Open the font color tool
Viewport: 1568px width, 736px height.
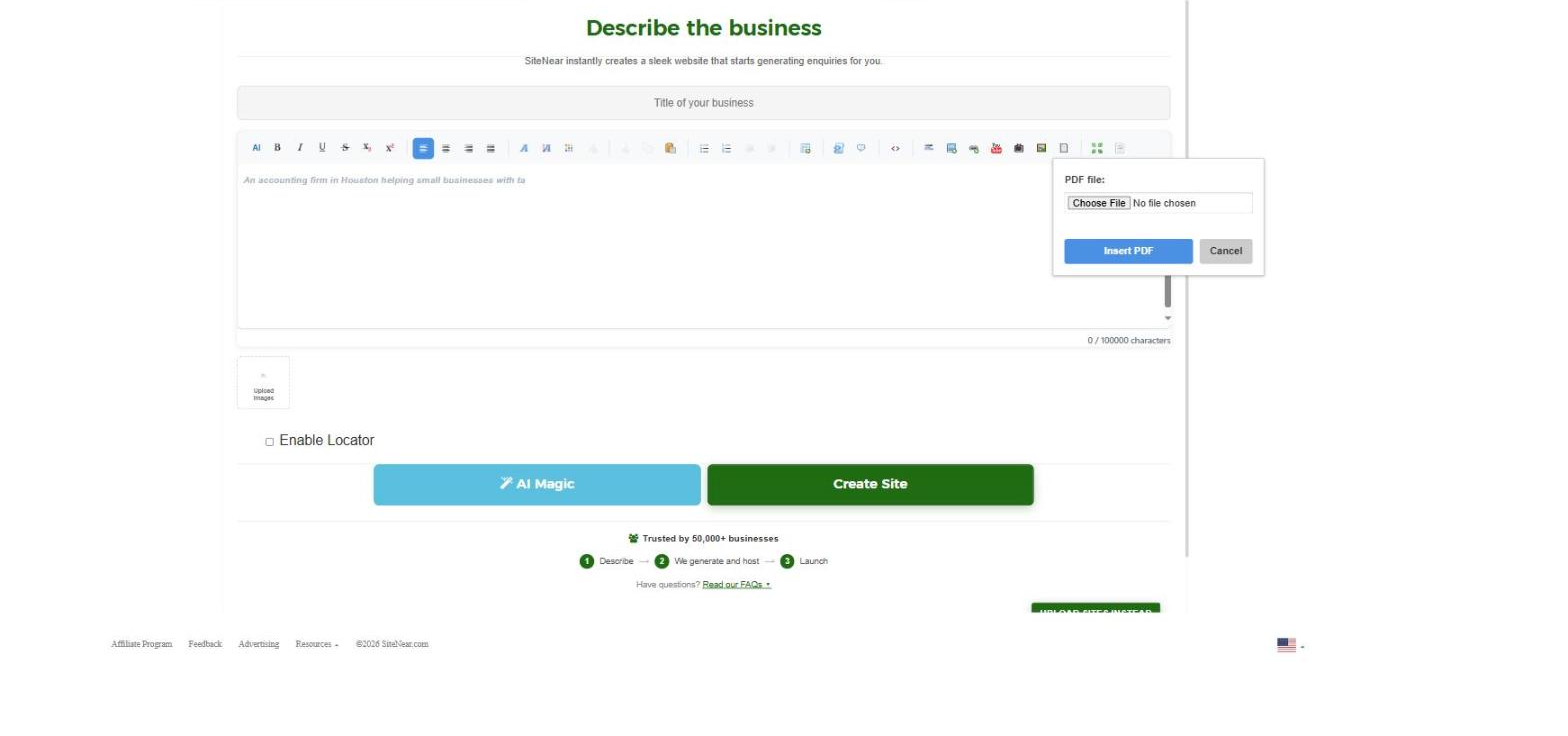[x=523, y=148]
